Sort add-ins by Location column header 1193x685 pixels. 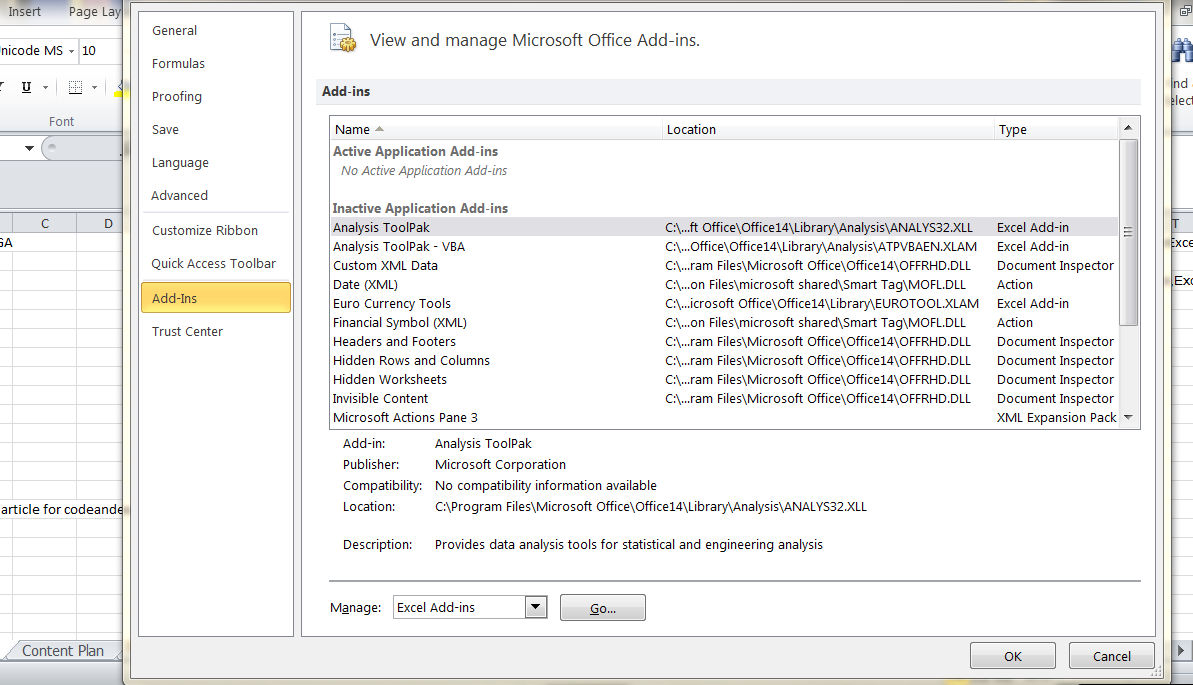(x=828, y=129)
